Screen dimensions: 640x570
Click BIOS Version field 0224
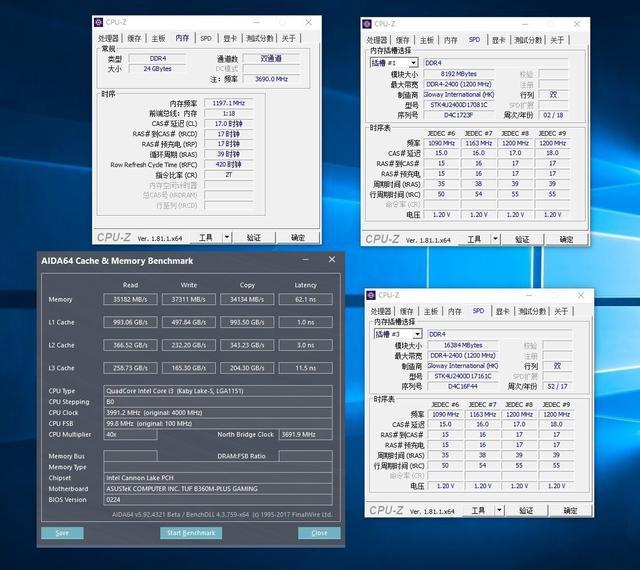point(218,499)
